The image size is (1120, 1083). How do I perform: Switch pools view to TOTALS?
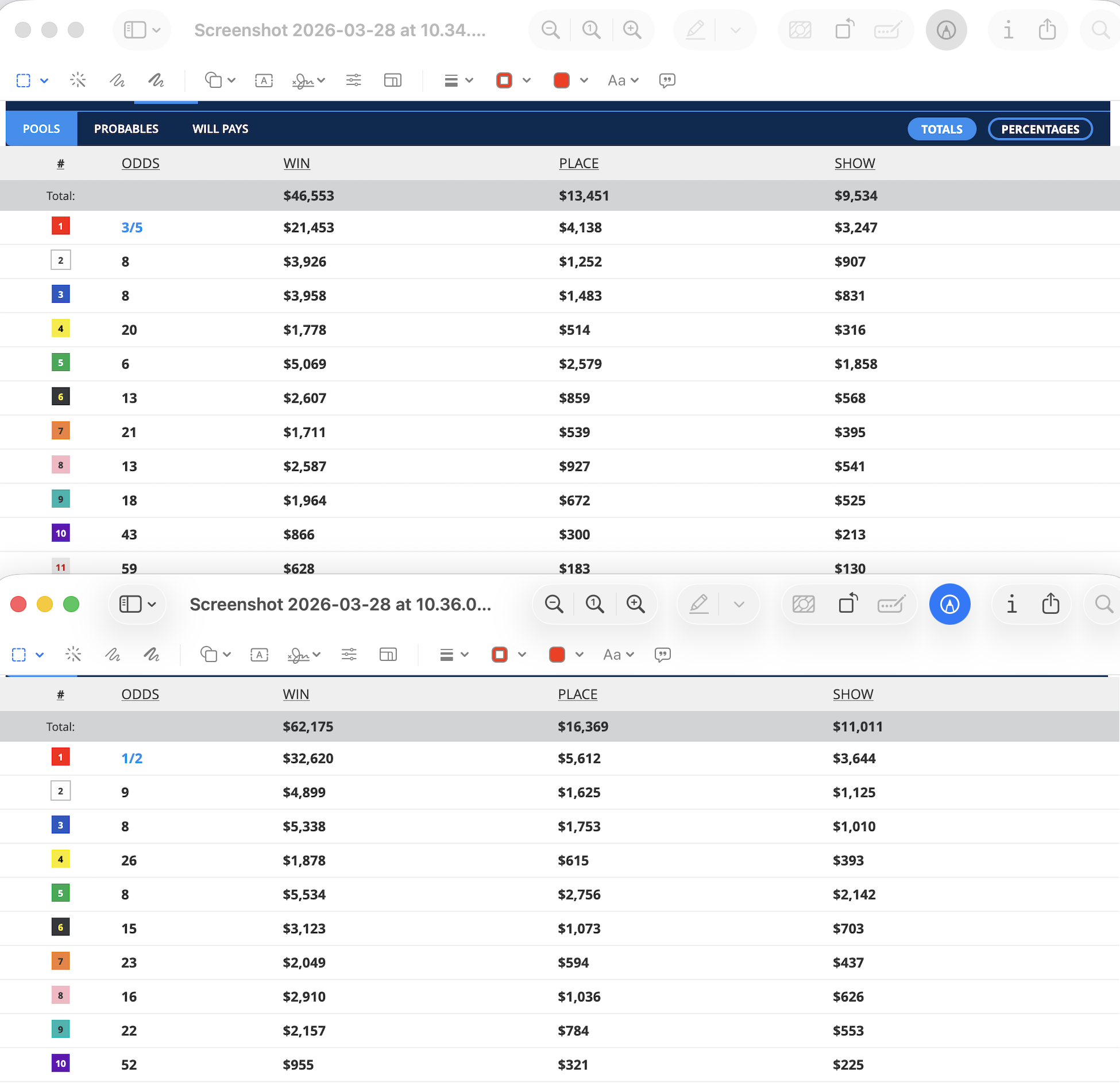(x=941, y=129)
